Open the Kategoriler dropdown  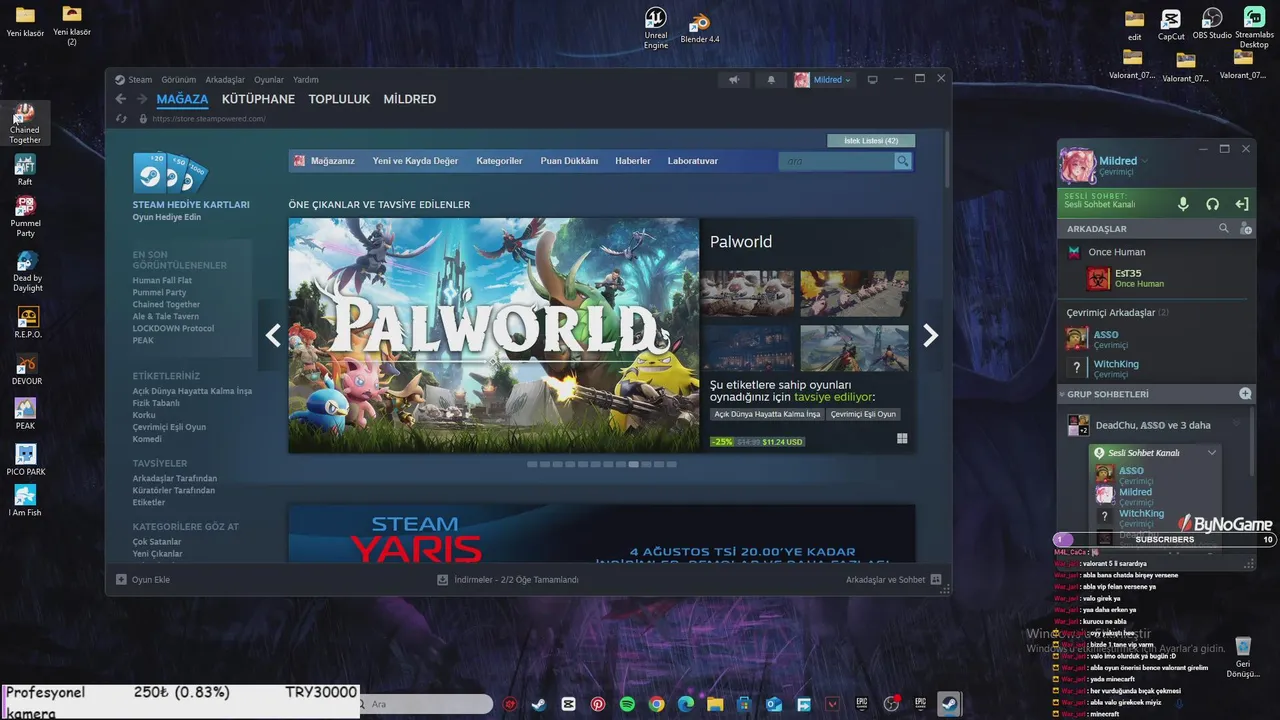point(499,161)
